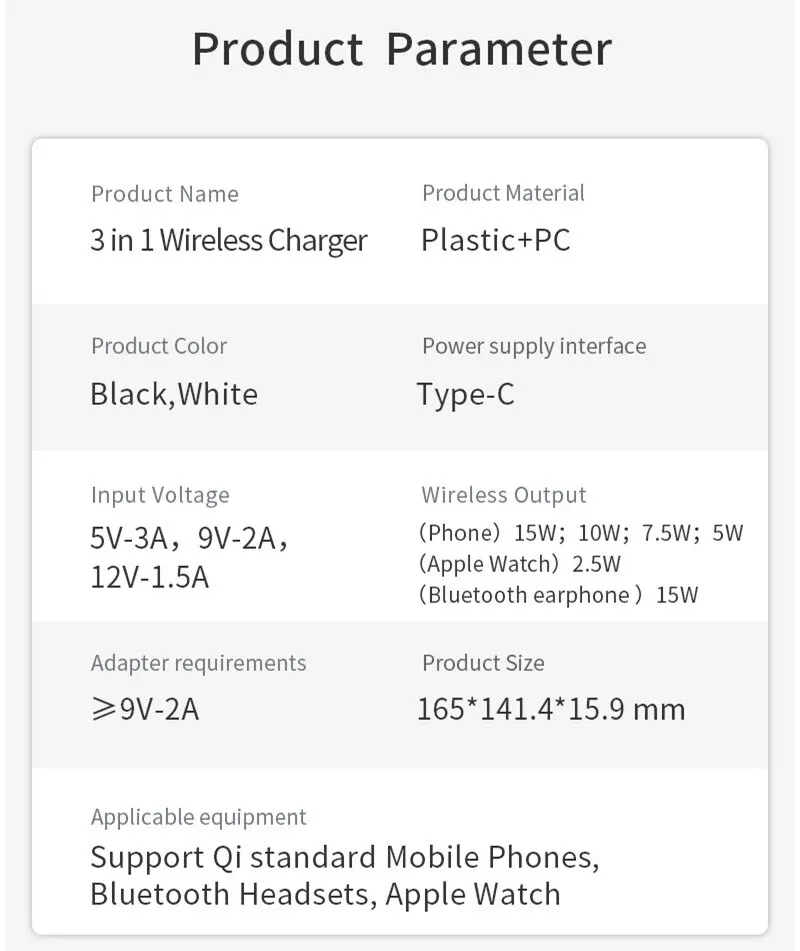
Task: Select the Power supply interface label
Action: click(x=534, y=346)
